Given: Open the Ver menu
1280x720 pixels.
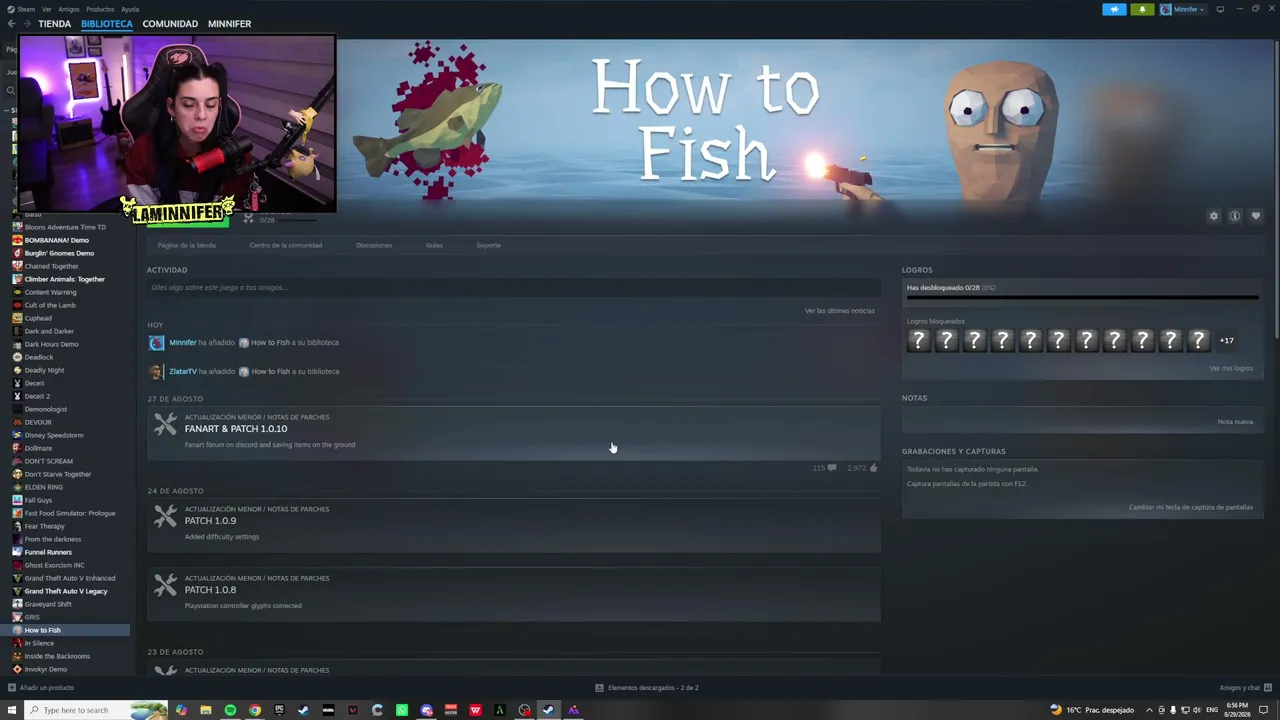Looking at the screenshot, I should click(47, 9).
